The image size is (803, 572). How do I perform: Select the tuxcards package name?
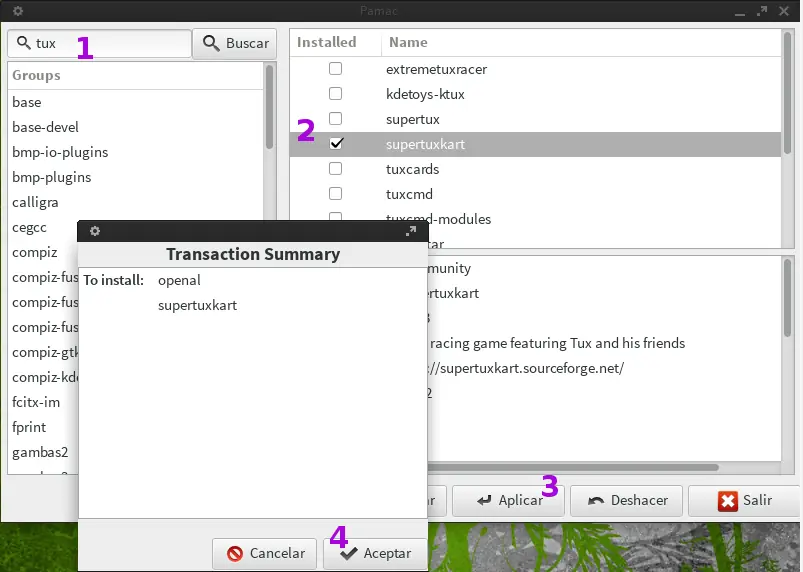click(x=412, y=170)
